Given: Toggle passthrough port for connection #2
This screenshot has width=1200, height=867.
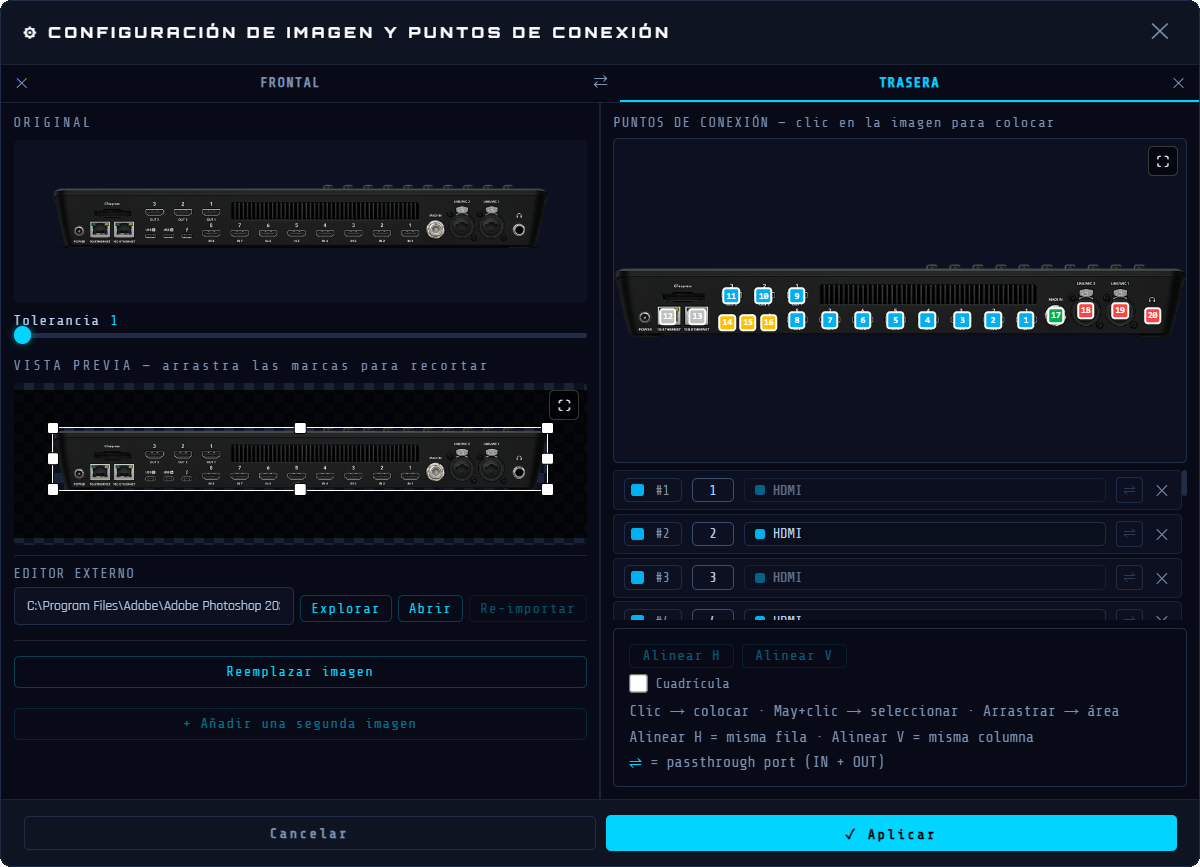Looking at the screenshot, I should pos(1129,534).
